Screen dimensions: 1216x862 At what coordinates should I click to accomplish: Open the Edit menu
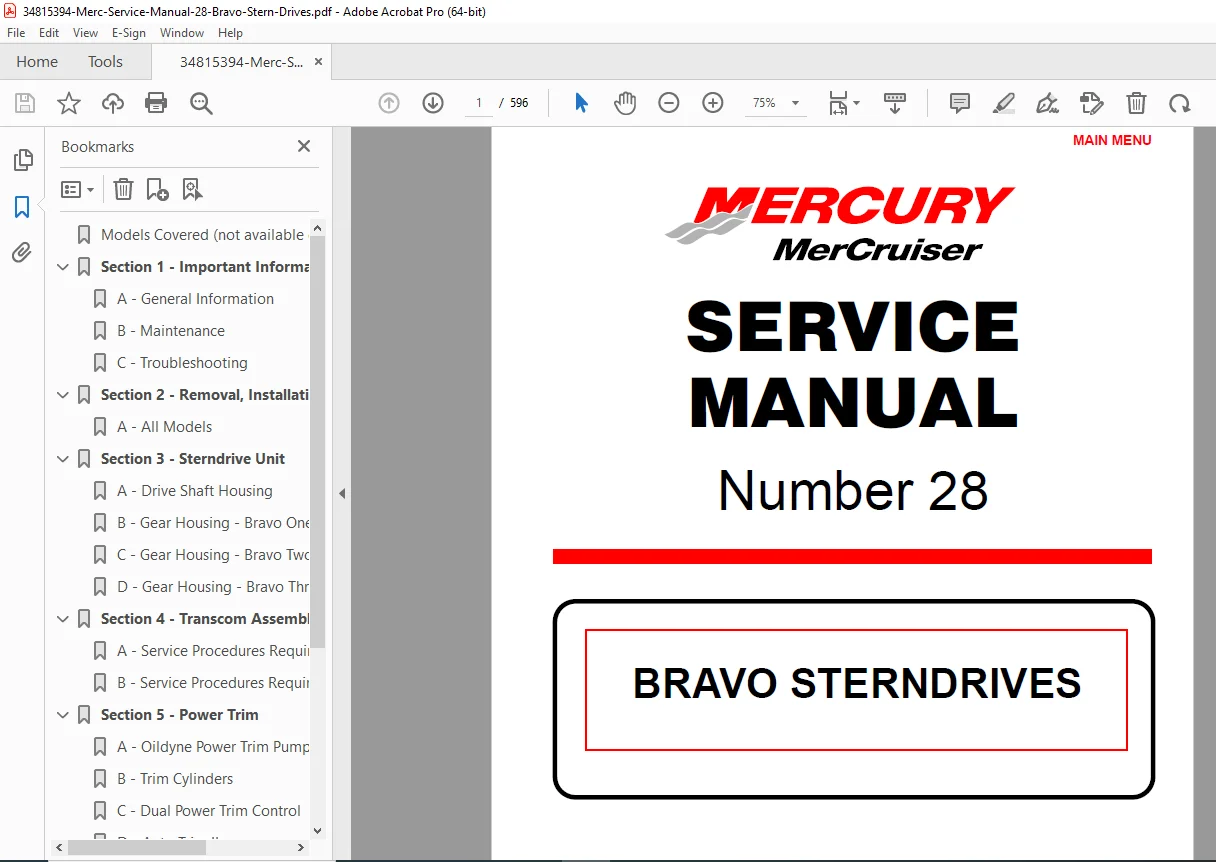point(49,33)
